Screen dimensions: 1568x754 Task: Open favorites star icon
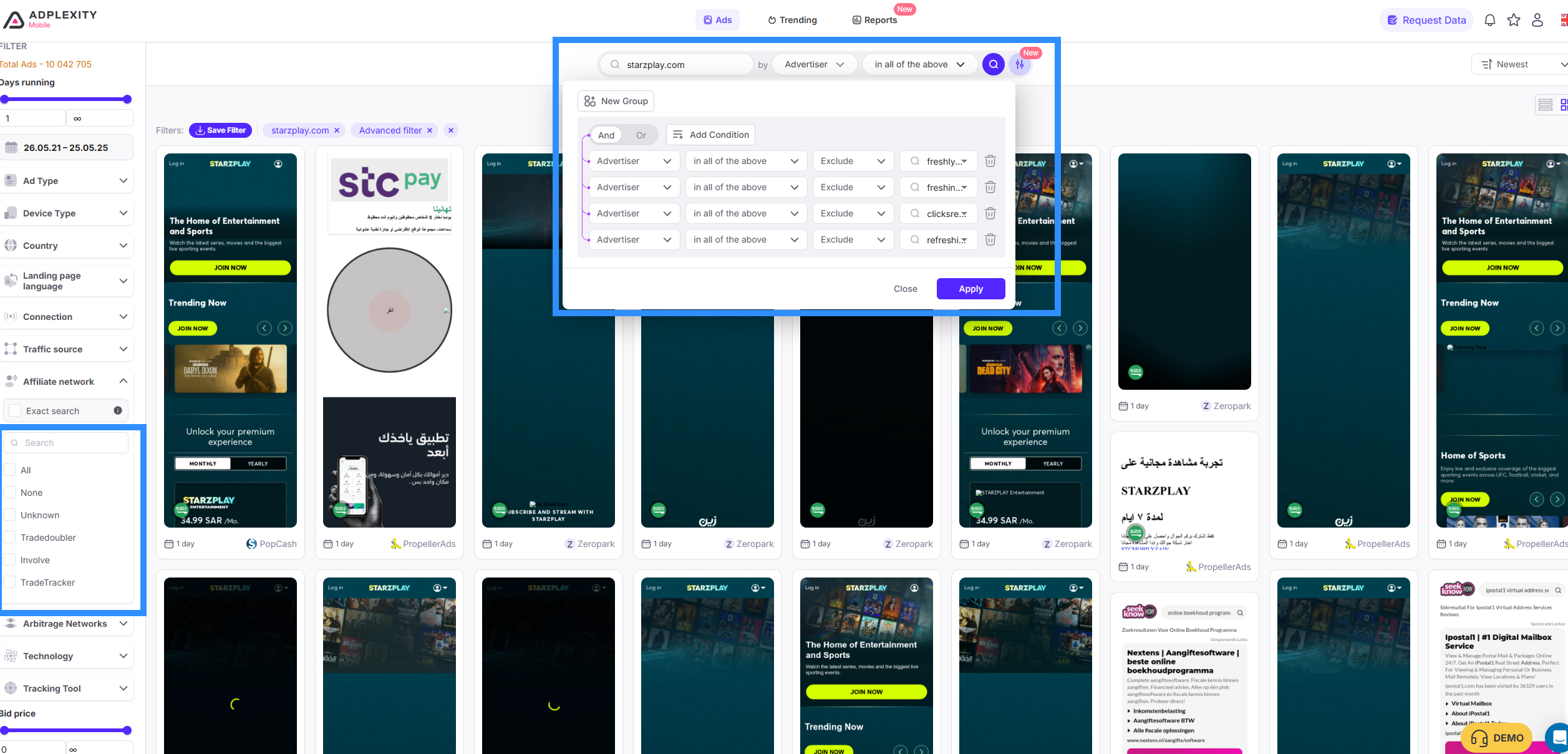click(x=1514, y=20)
